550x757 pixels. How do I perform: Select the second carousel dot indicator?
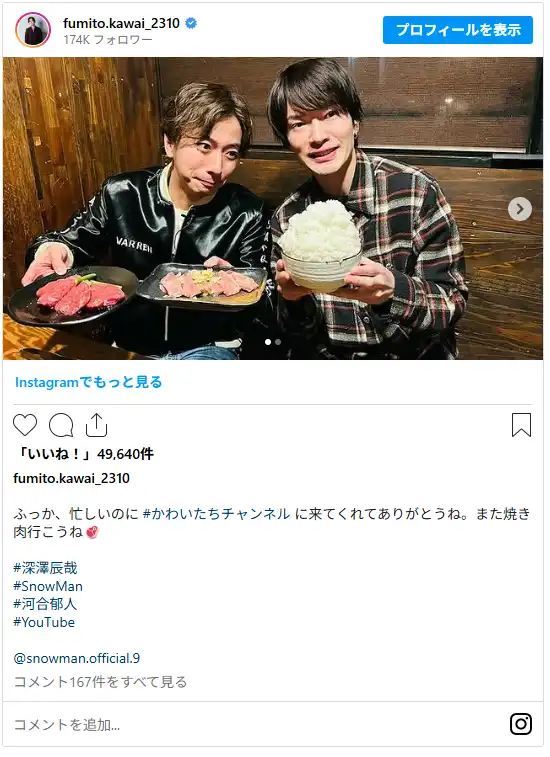tap(278, 342)
